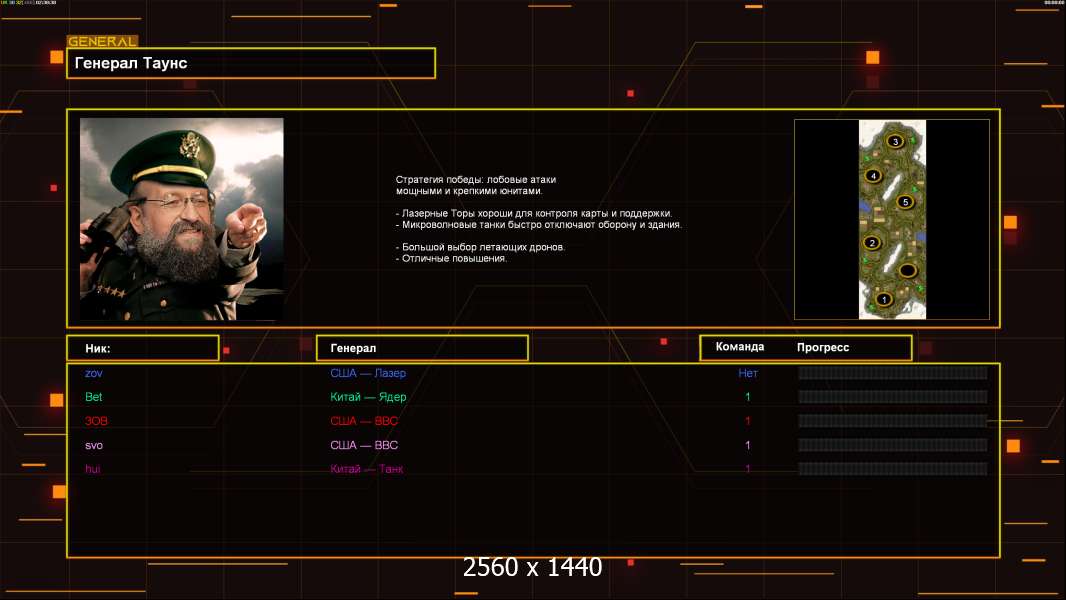1066x600 pixels.
Task: Click player svo's nickname
Action: (x=94, y=445)
